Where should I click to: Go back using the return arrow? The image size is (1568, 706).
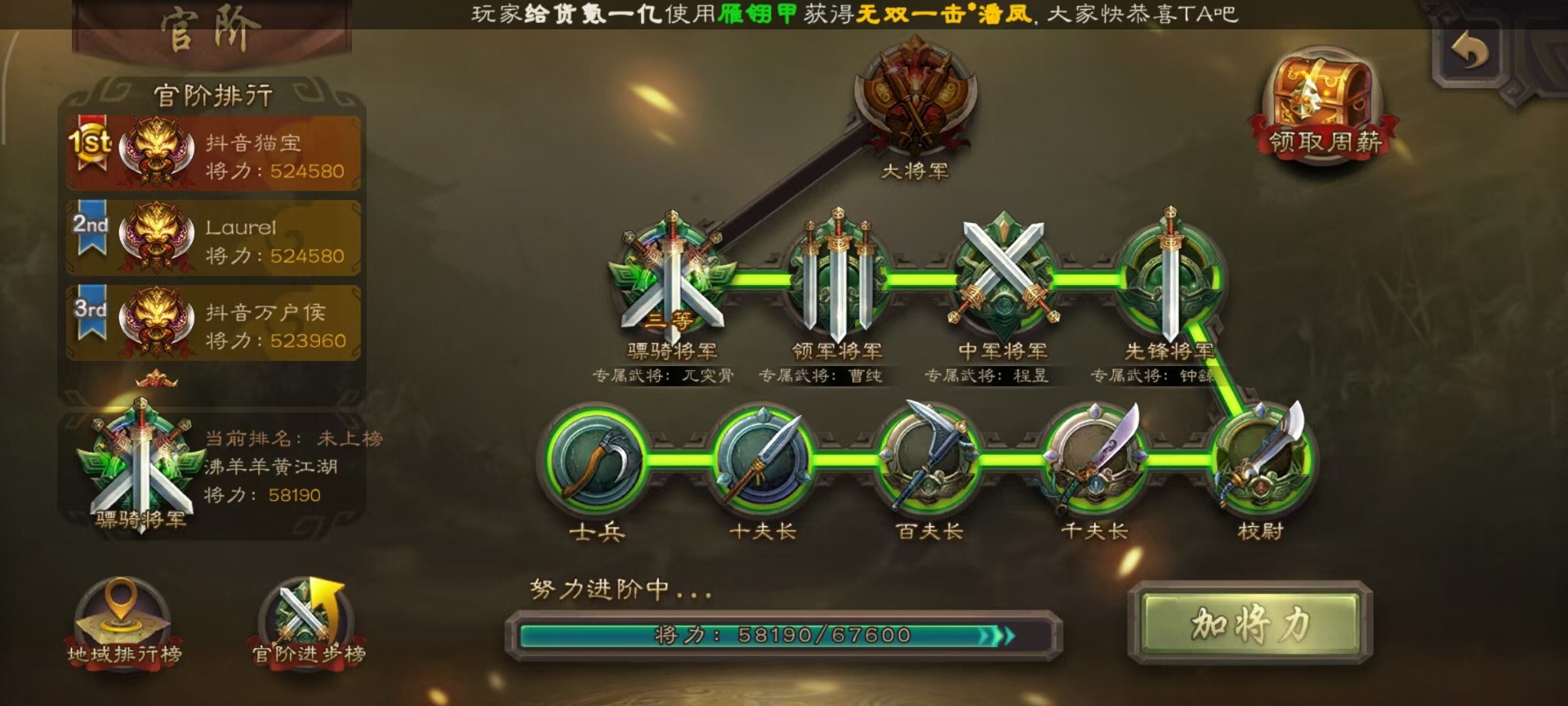(x=1470, y=52)
